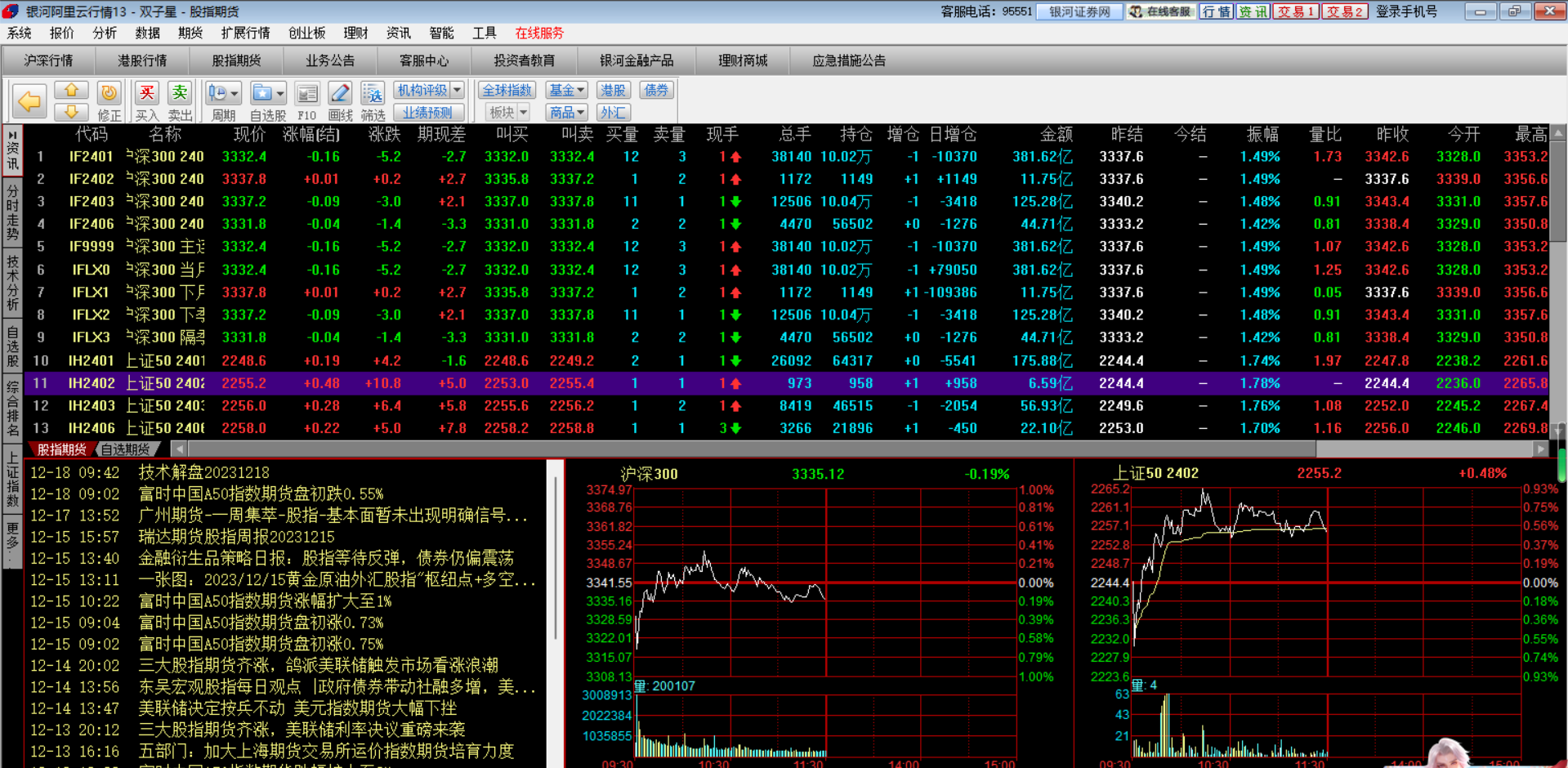
Task: Switch to the 业务公告 tab
Action: pos(330,60)
